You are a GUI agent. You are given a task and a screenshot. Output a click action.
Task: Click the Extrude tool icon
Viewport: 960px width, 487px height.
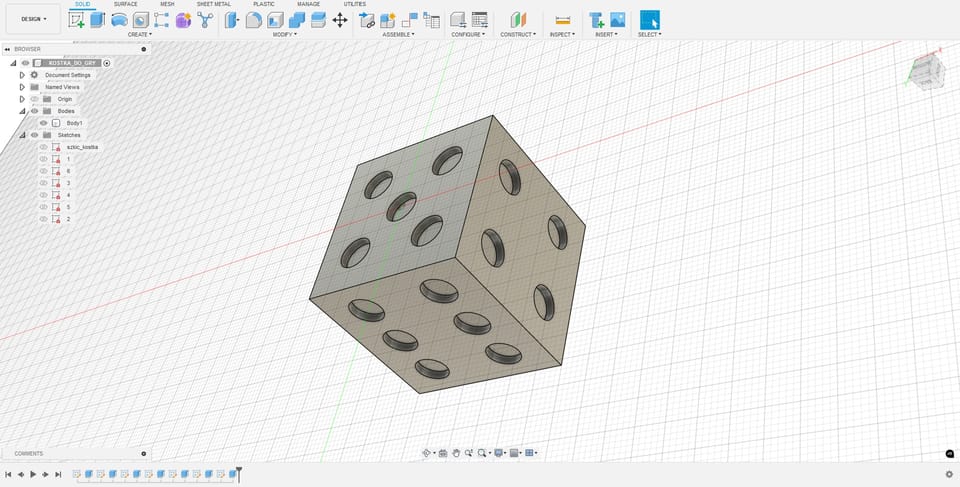[x=98, y=20]
